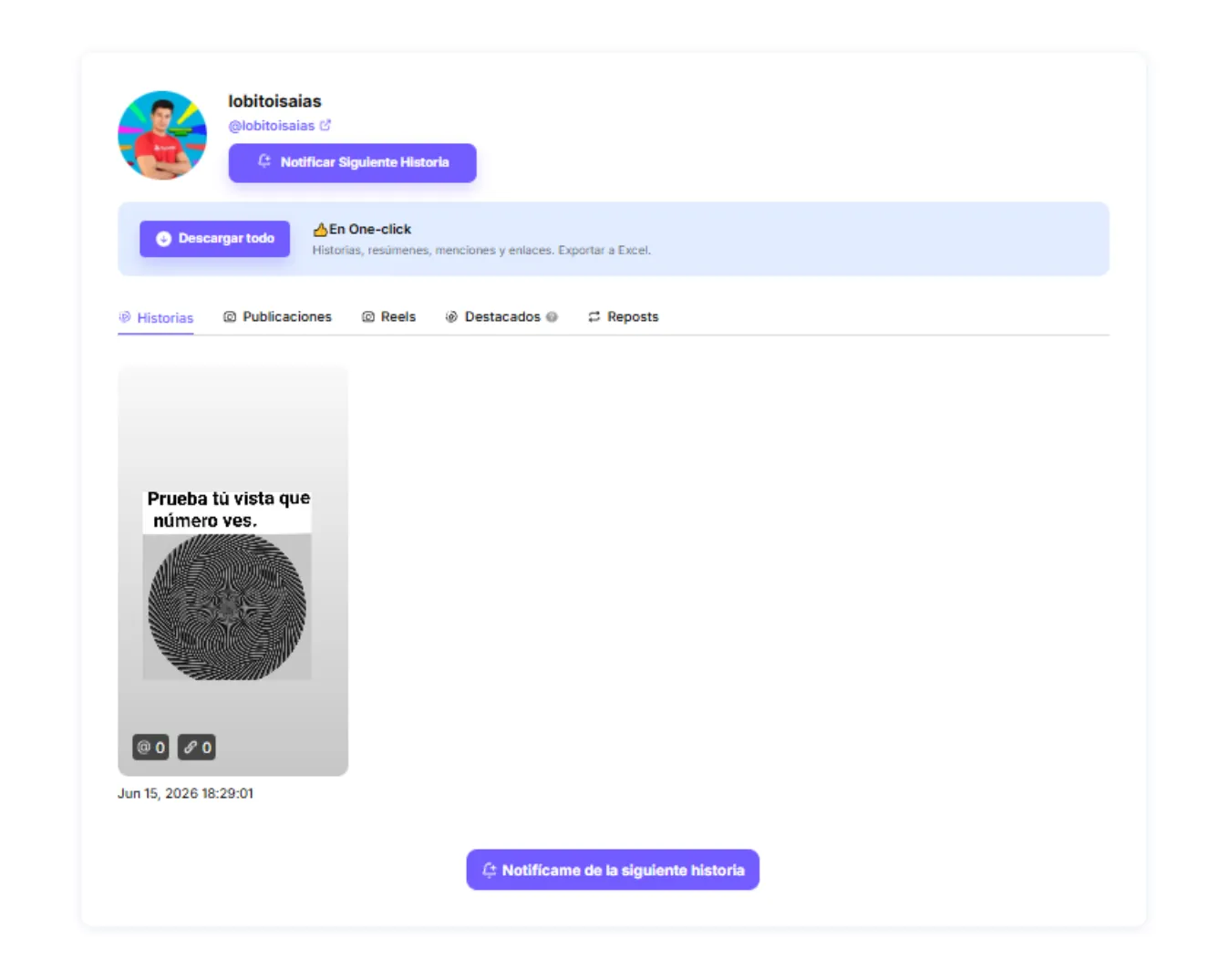Image resolution: width=1229 pixels, height=980 pixels.
Task: Click the lobitoisaias profile avatar
Action: pyautogui.click(x=162, y=135)
